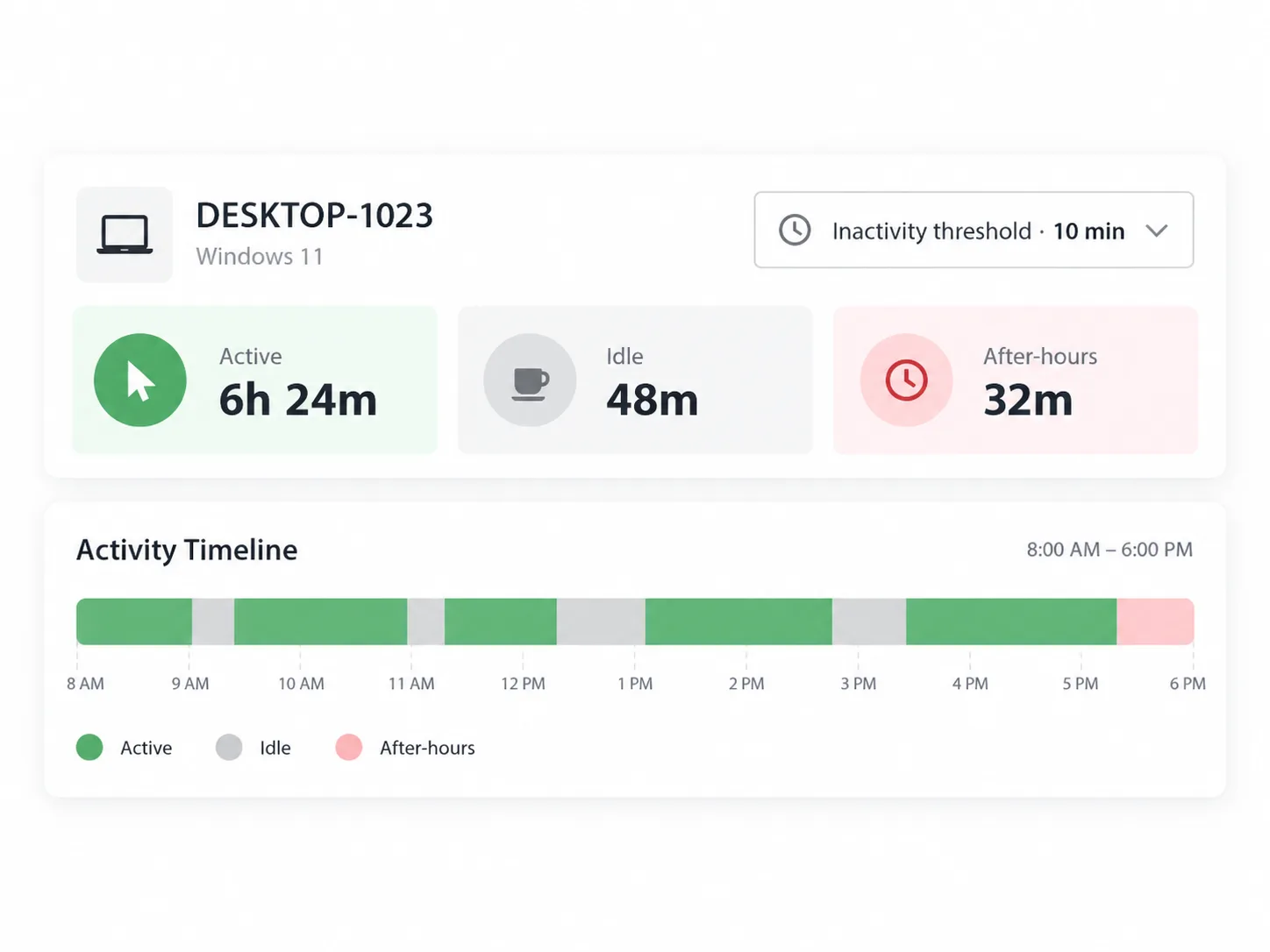Expand the threshold chevron arrow

(1157, 231)
